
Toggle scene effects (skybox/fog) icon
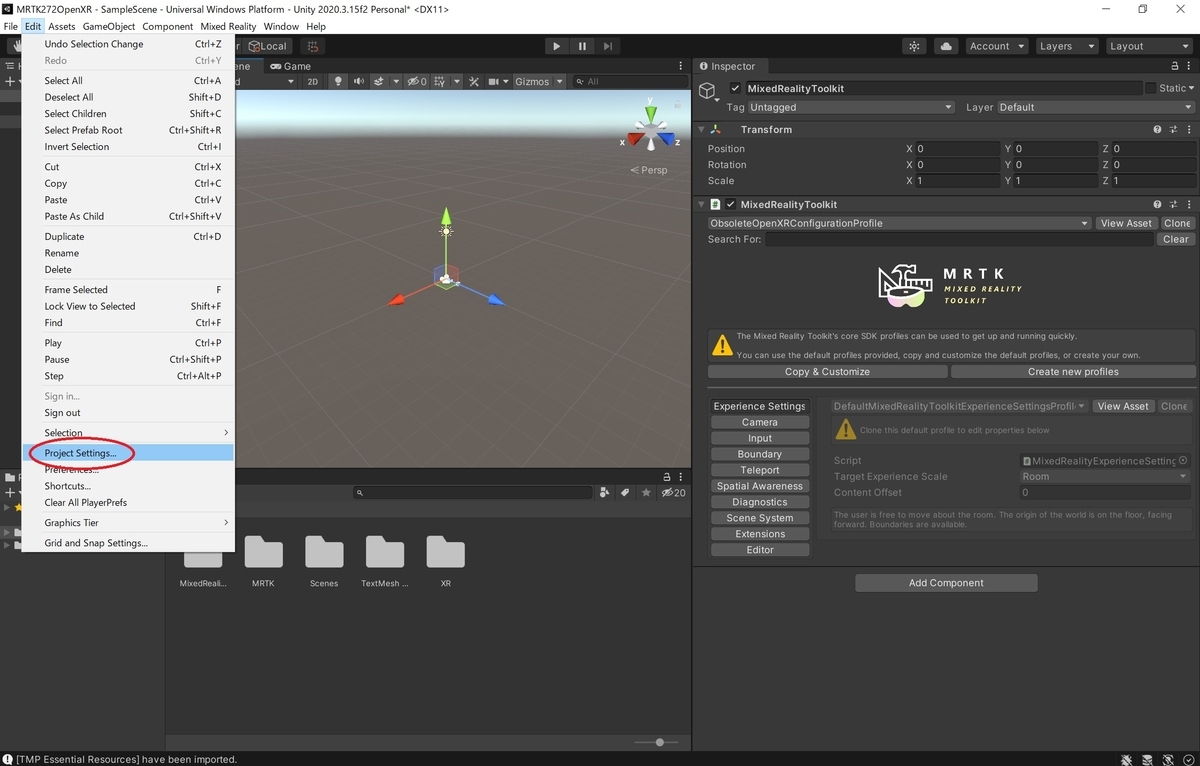click(379, 82)
